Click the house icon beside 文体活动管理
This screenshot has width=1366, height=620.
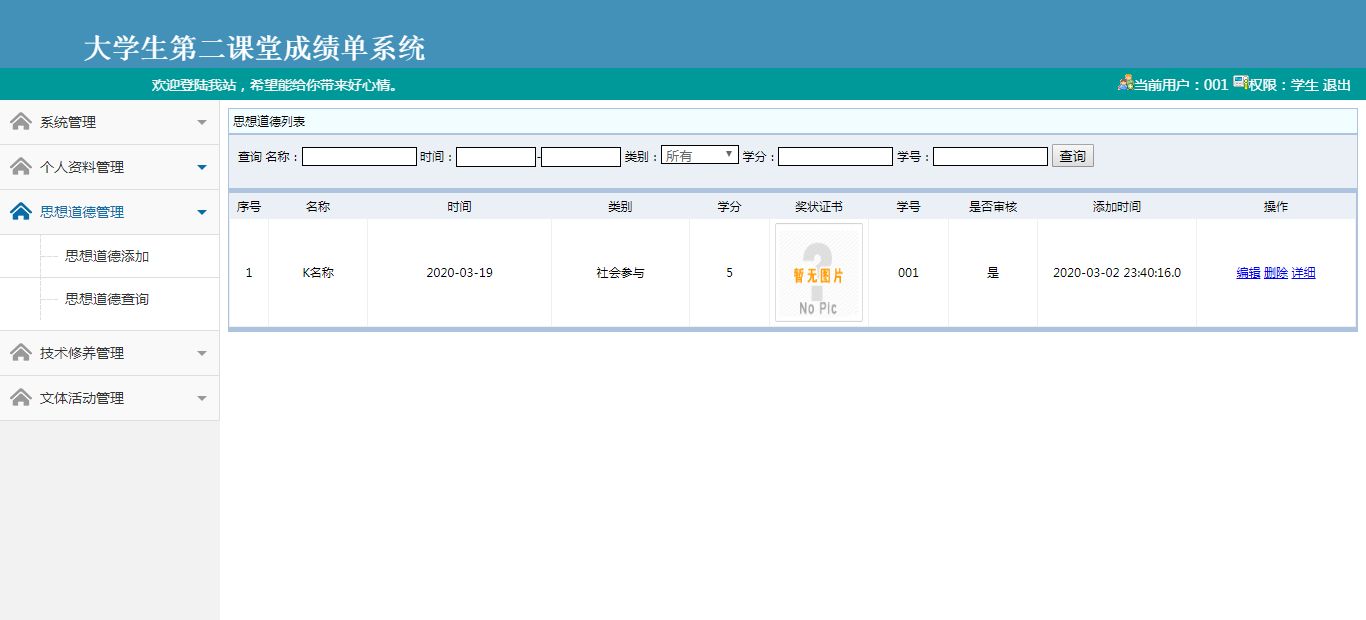(20, 398)
